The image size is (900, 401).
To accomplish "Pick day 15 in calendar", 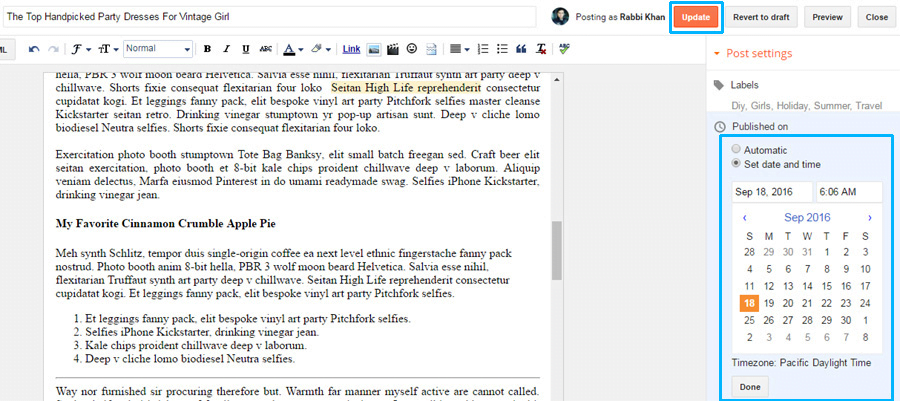I will tap(827, 286).
